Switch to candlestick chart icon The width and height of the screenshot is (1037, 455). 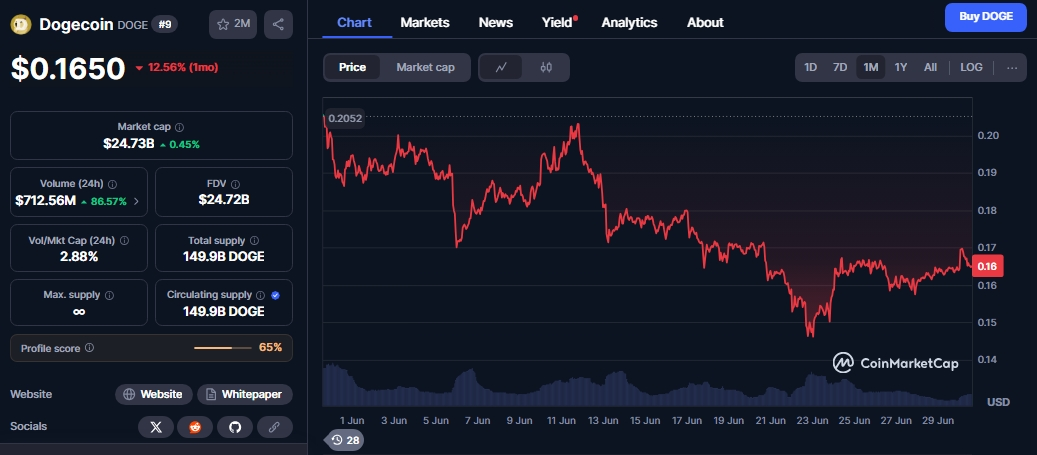click(546, 67)
